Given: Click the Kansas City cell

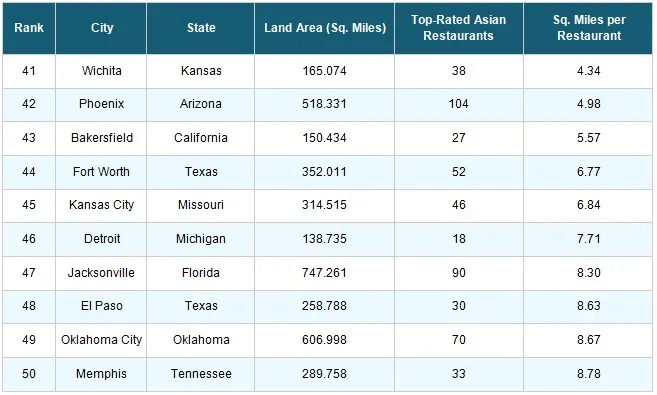Looking at the screenshot, I should click(x=101, y=205).
